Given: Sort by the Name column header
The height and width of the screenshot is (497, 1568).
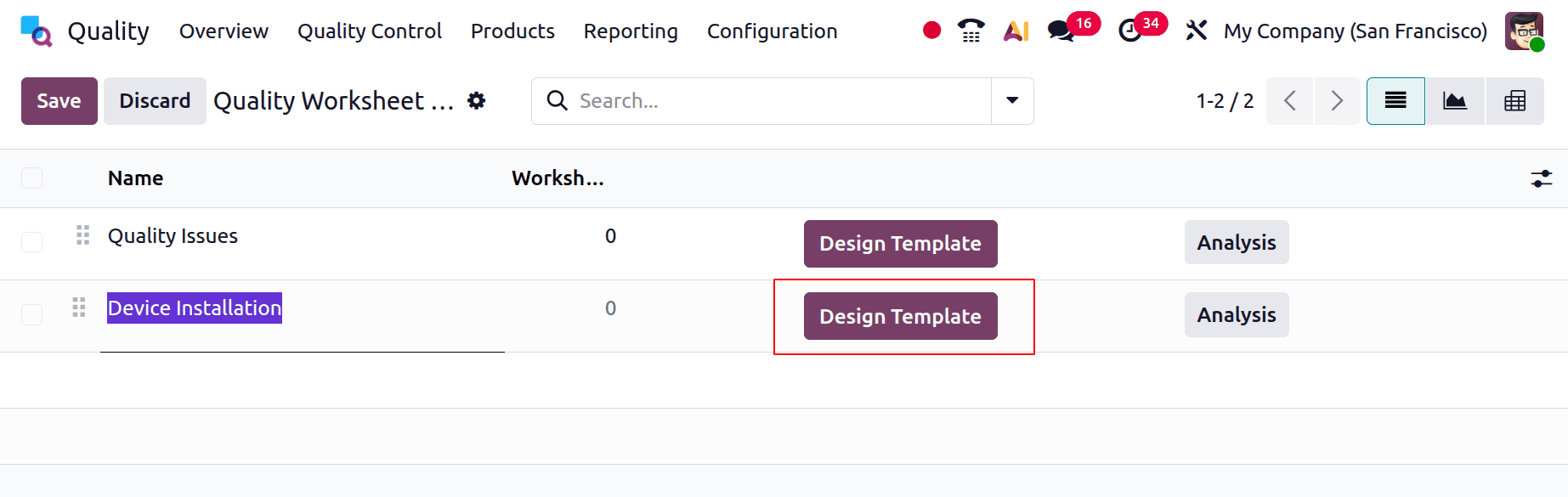Looking at the screenshot, I should (135, 178).
